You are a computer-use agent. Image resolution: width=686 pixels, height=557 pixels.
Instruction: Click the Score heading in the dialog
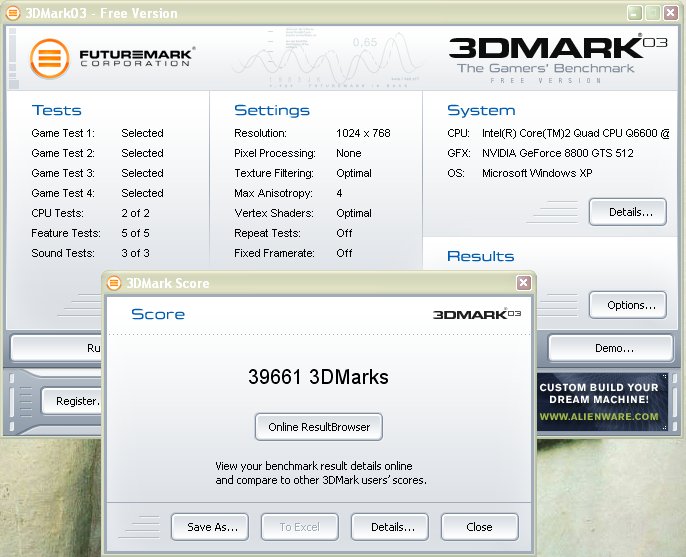click(x=158, y=314)
